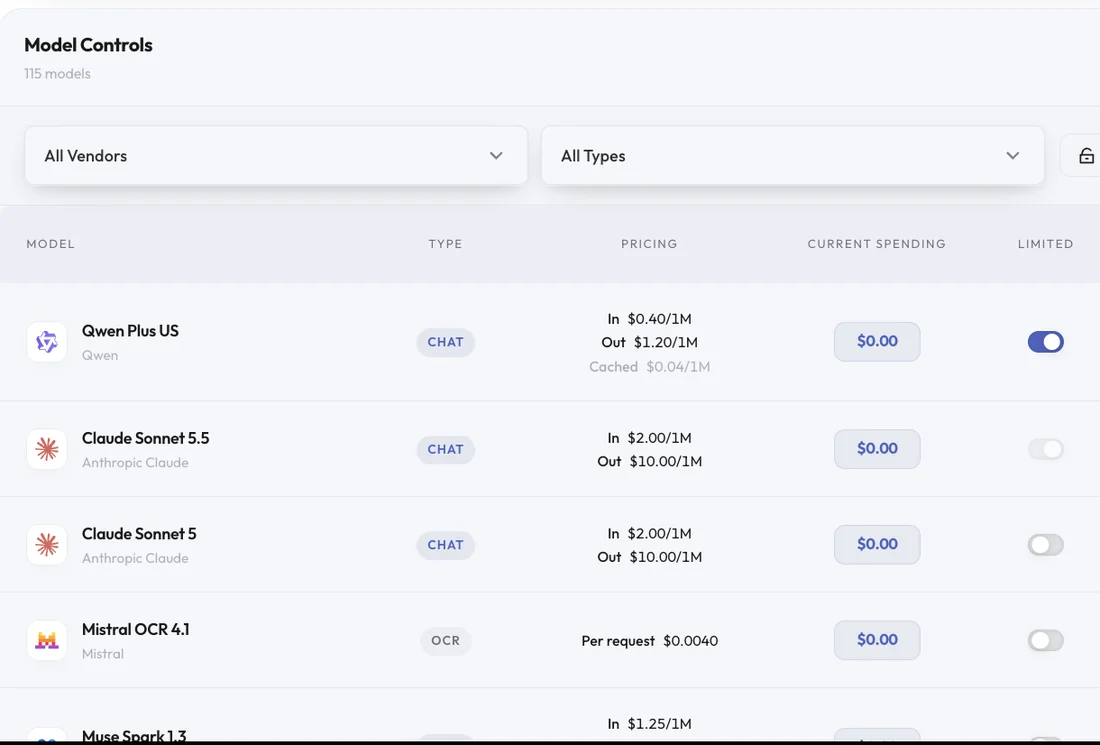Open the All Vendors dropdown

(x=276, y=156)
